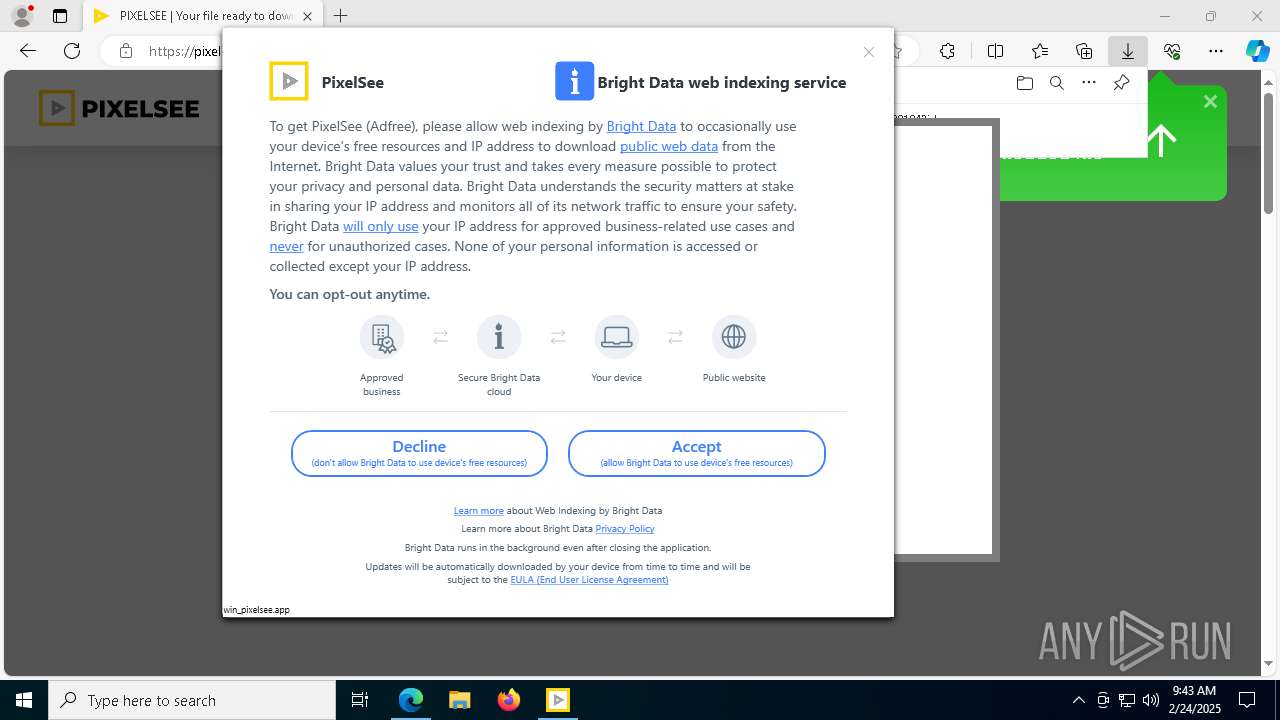Open Learn more about Web Indexing link
Image resolution: width=1280 pixels, height=720 pixels.
point(479,510)
